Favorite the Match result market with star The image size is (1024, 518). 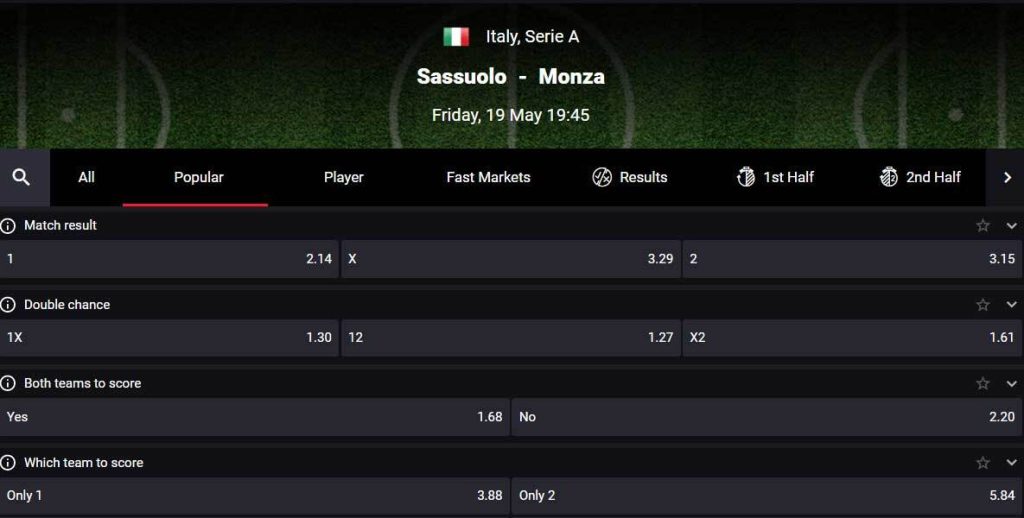click(x=983, y=226)
